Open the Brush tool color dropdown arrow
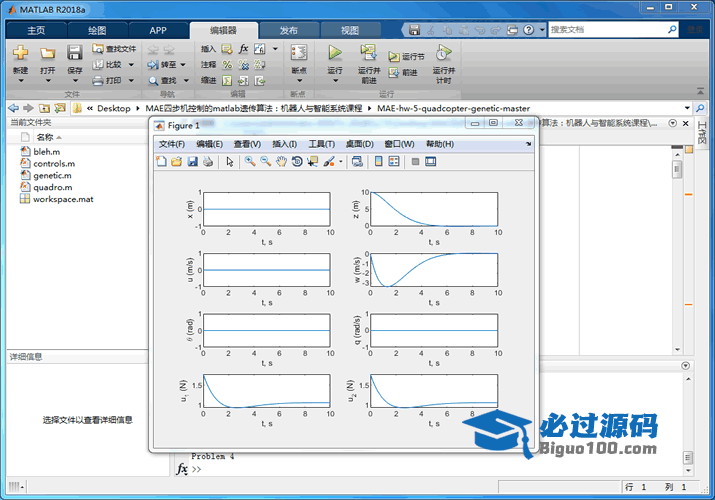The width and height of the screenshot is (715, 500). [340, 161]
